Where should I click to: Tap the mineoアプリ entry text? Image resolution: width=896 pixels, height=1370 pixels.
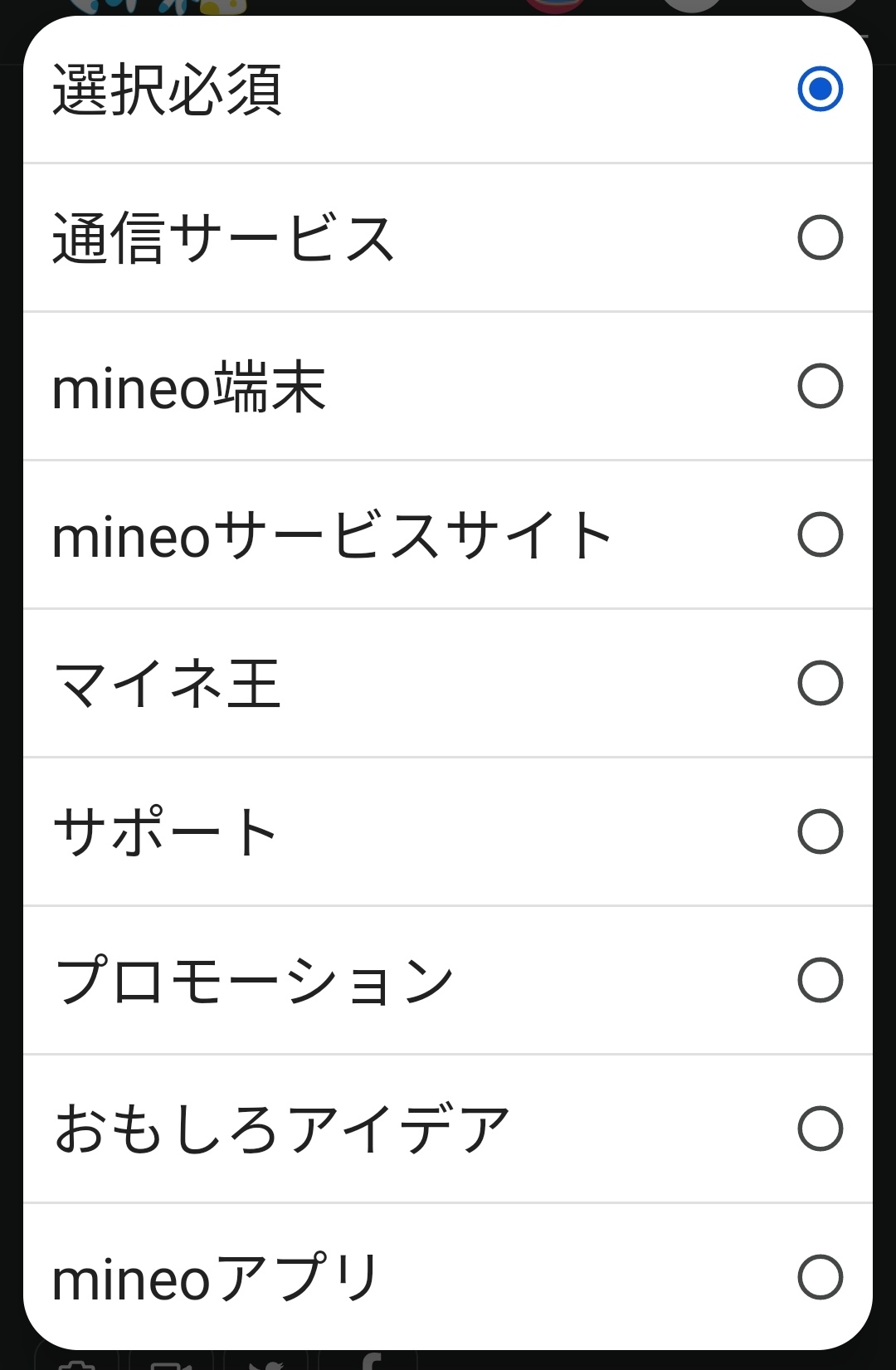(x=215, y=1278)
